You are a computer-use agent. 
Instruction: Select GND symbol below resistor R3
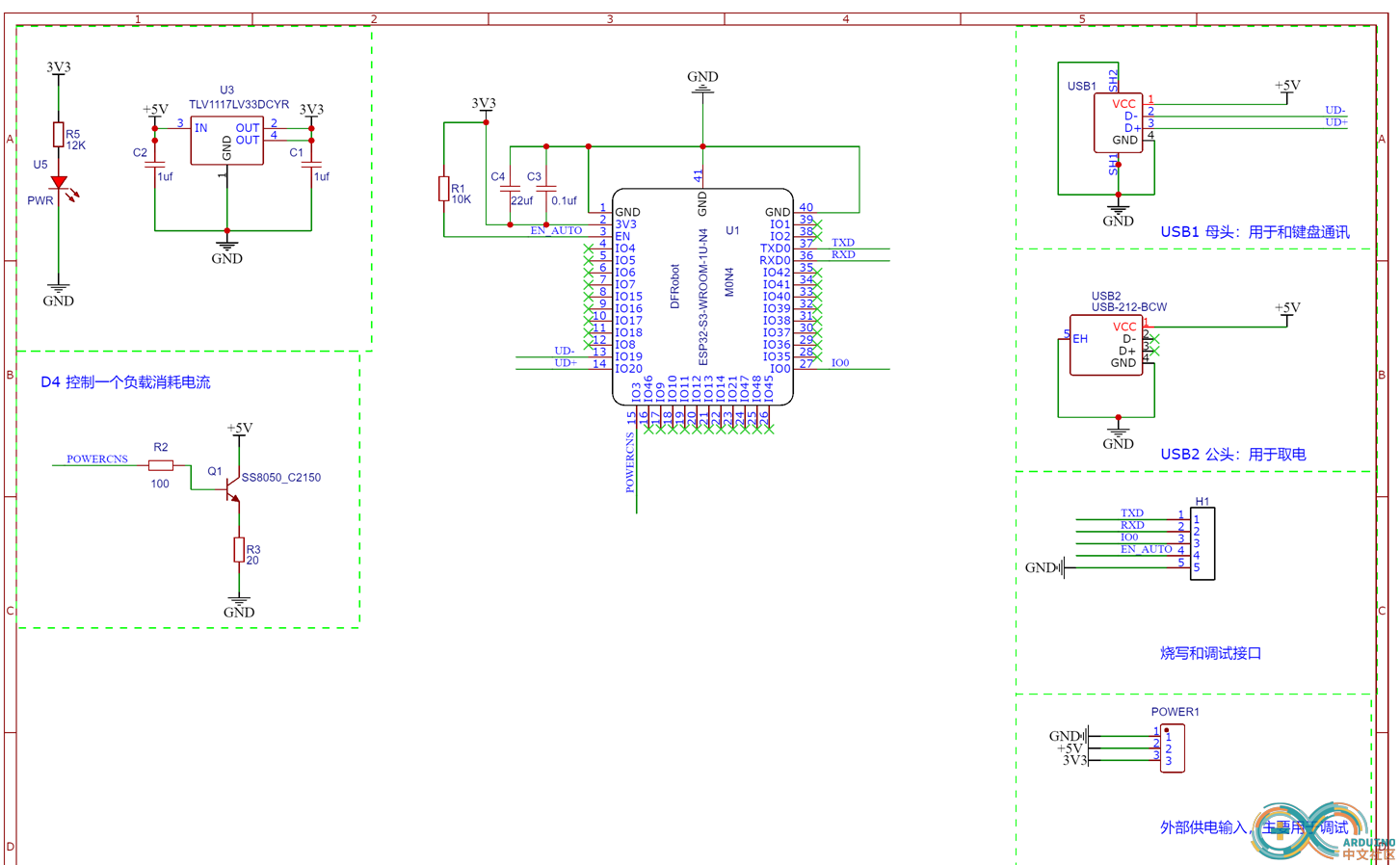[x=239, y=606]
